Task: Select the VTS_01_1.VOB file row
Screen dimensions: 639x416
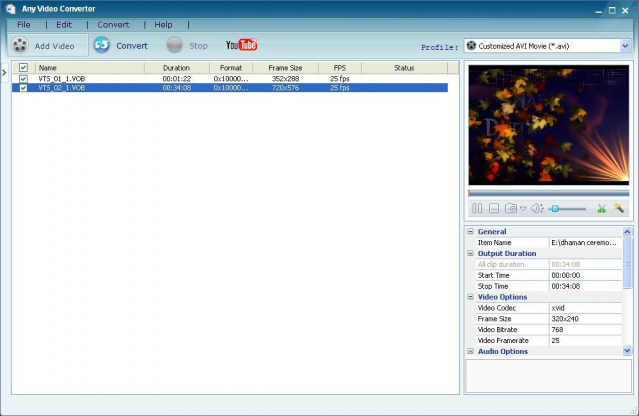Action: point(230,78)
